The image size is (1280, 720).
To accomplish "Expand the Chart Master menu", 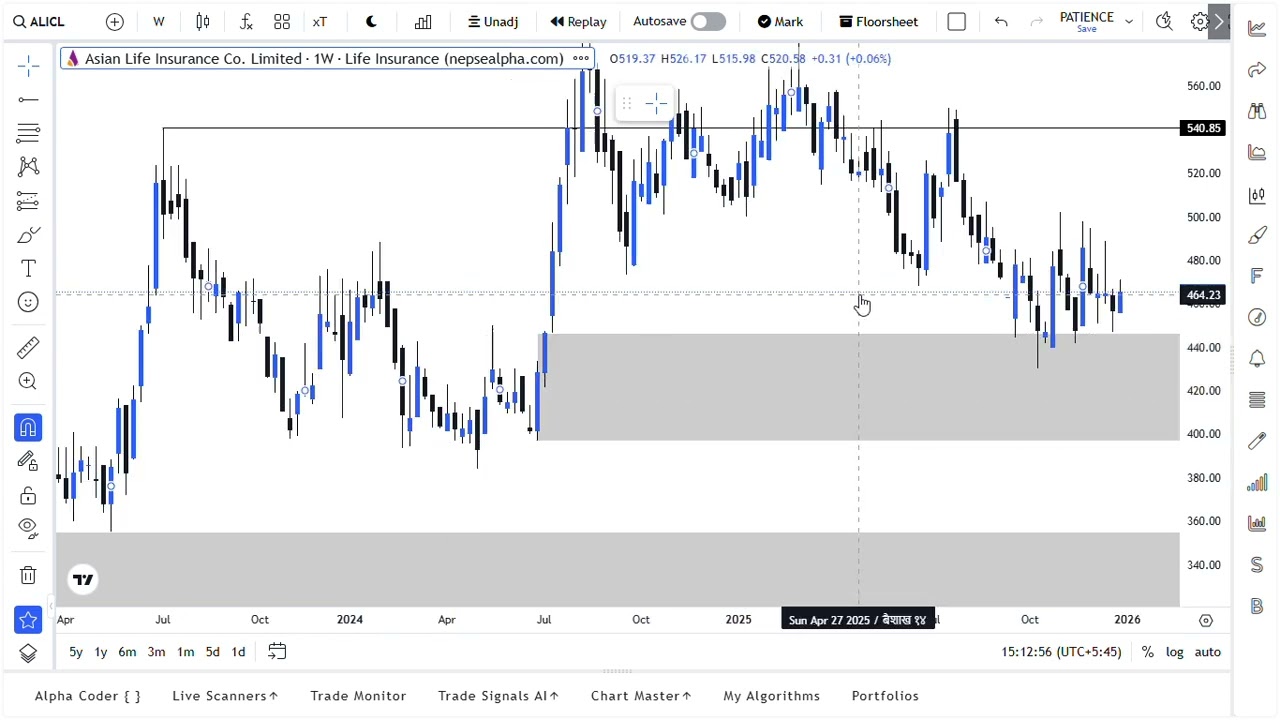I will pos(641,696).
